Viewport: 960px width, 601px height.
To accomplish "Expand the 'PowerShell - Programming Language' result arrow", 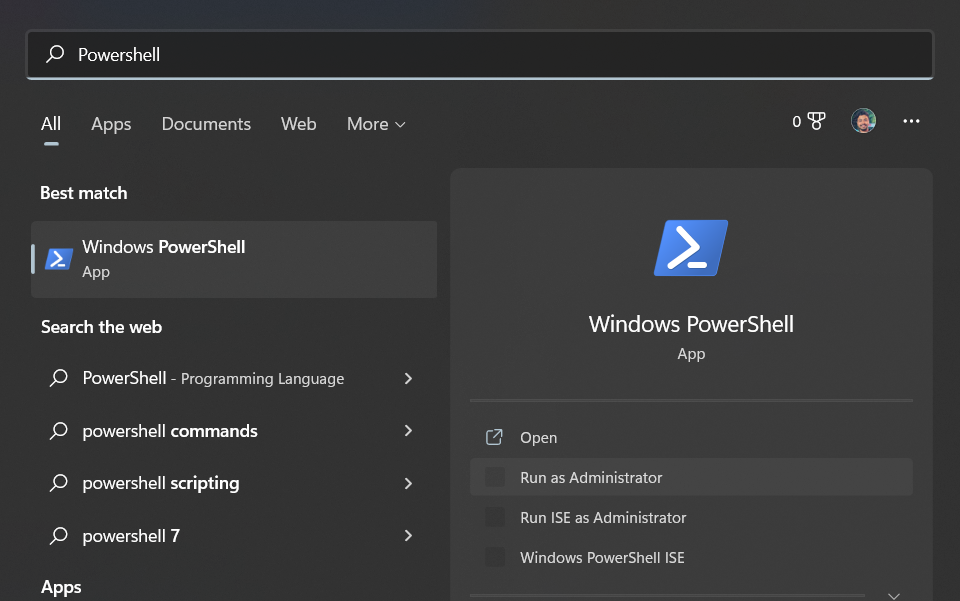I will pos(408,378).
